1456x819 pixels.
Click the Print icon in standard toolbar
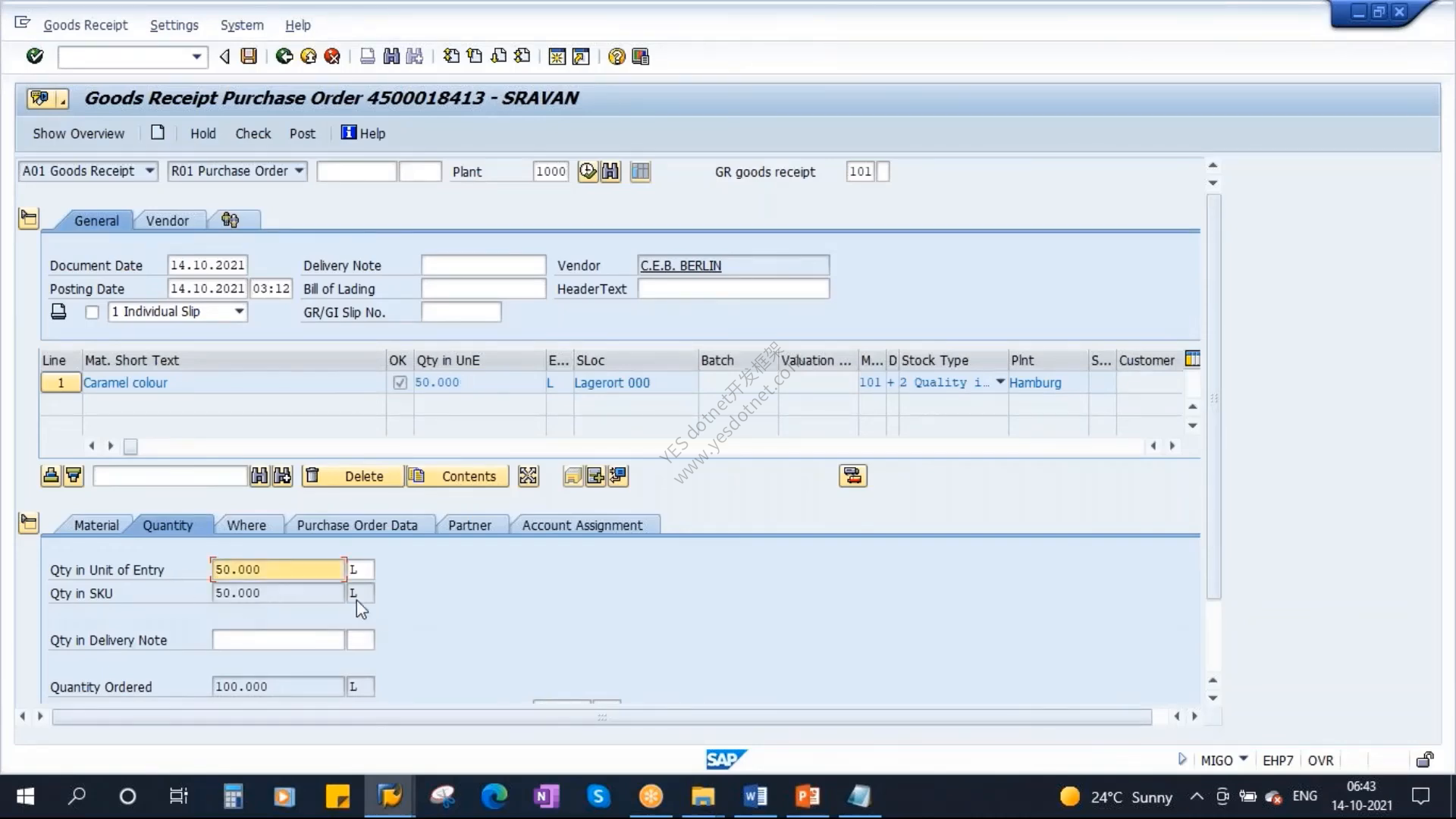pos(367,56)
